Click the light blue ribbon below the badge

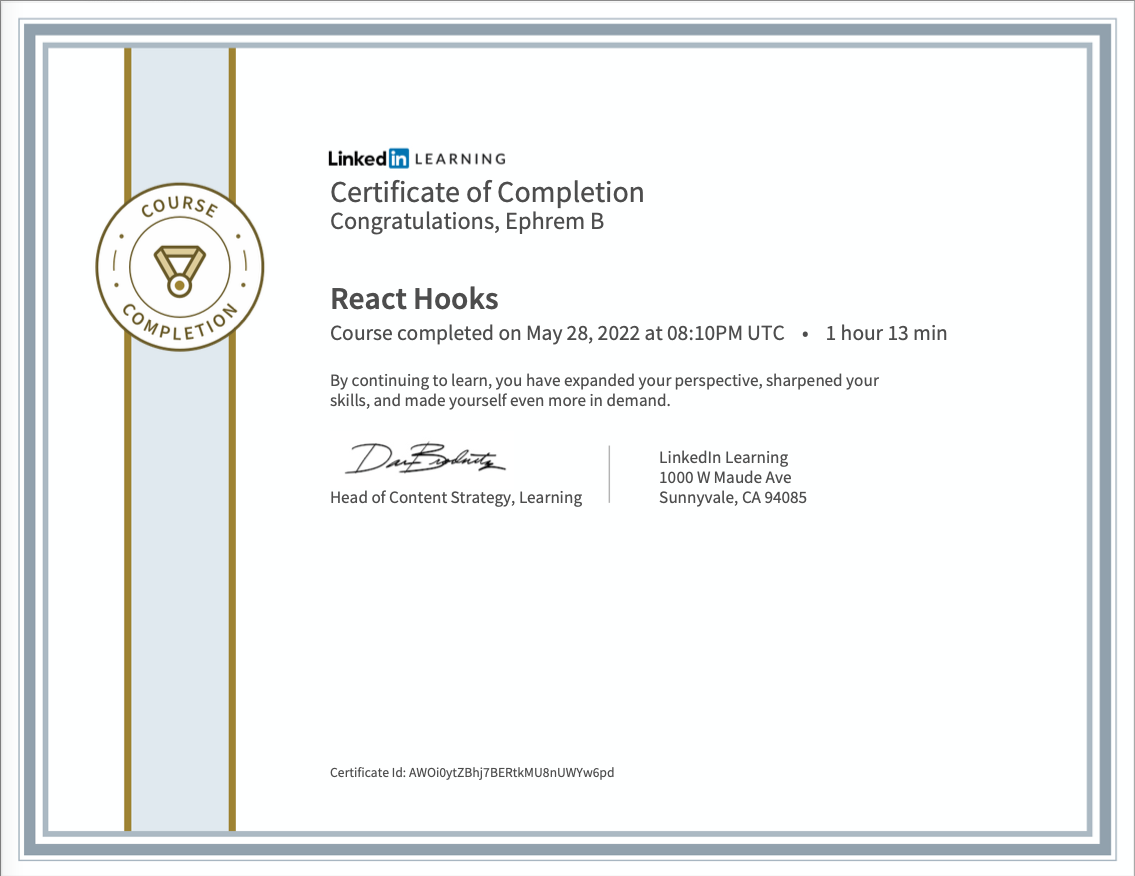click(x=180, y=600)
